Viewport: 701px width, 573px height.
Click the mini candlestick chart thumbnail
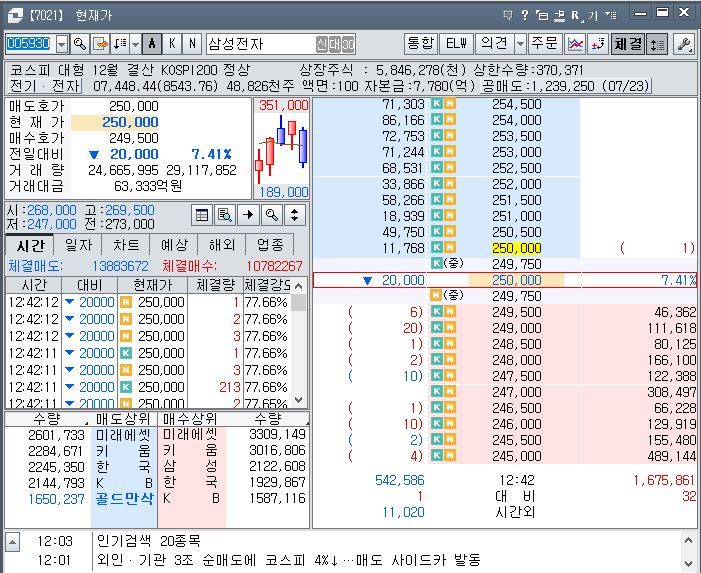[282, 149]
